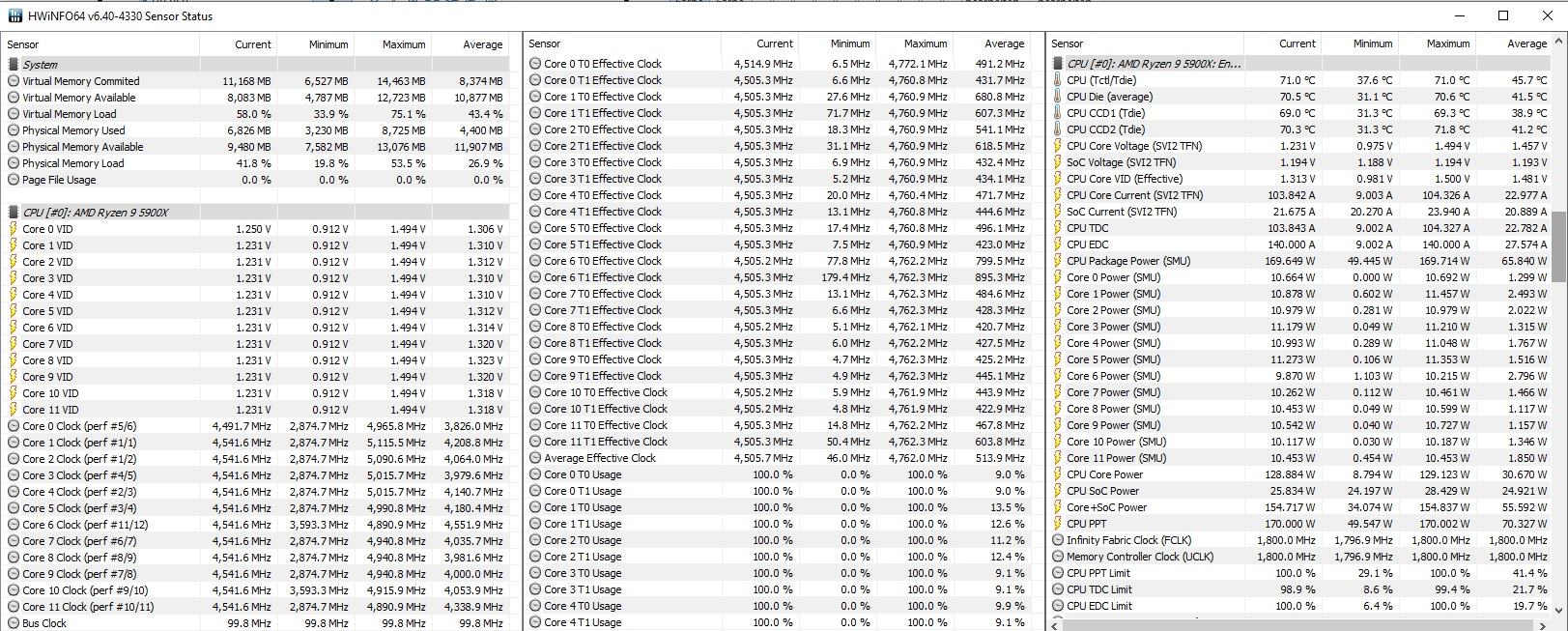Click the Core 0 T0 Usage icon
Image resolution: width=1568 pixels, height=631 pixels.
pos(535,474)
